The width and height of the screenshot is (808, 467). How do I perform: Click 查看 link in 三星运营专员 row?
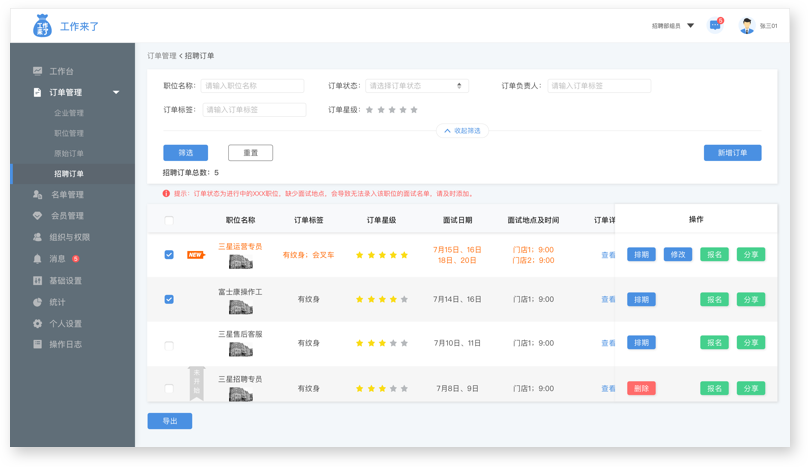pyautogui.click(x=608, y=255)
